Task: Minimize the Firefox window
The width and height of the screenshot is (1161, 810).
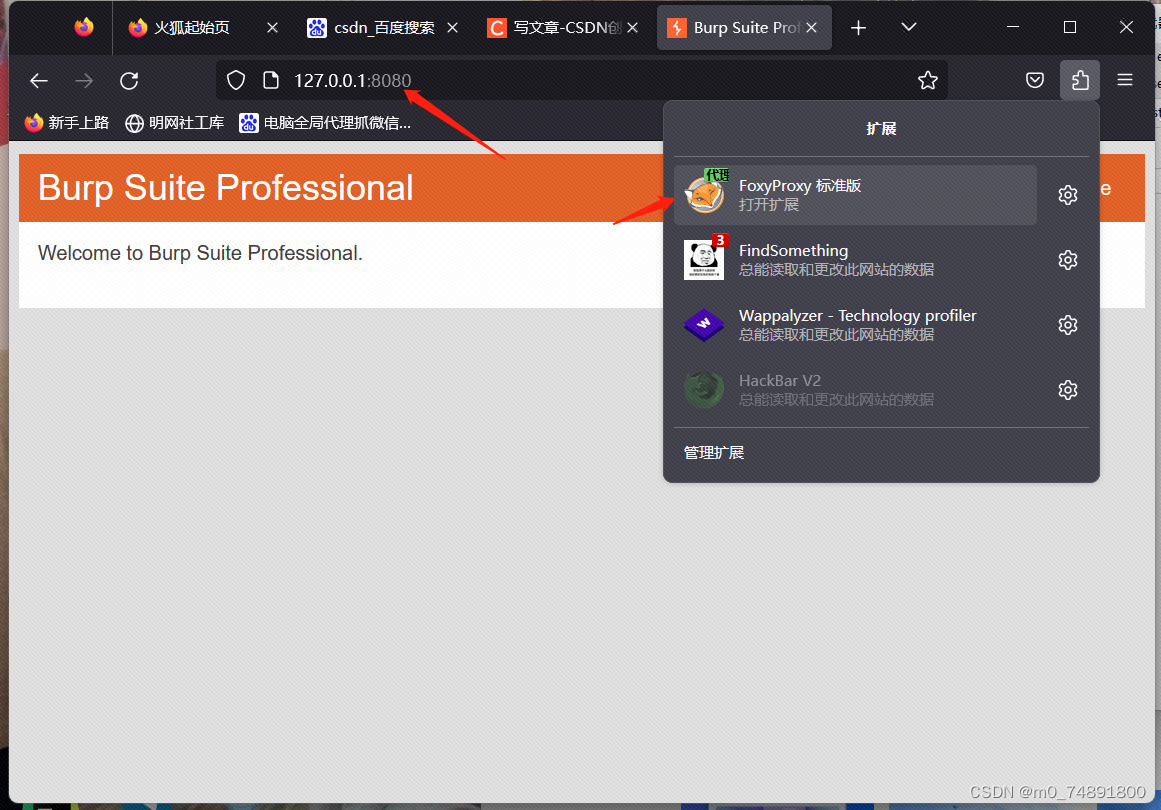Action: point(1013,27)
